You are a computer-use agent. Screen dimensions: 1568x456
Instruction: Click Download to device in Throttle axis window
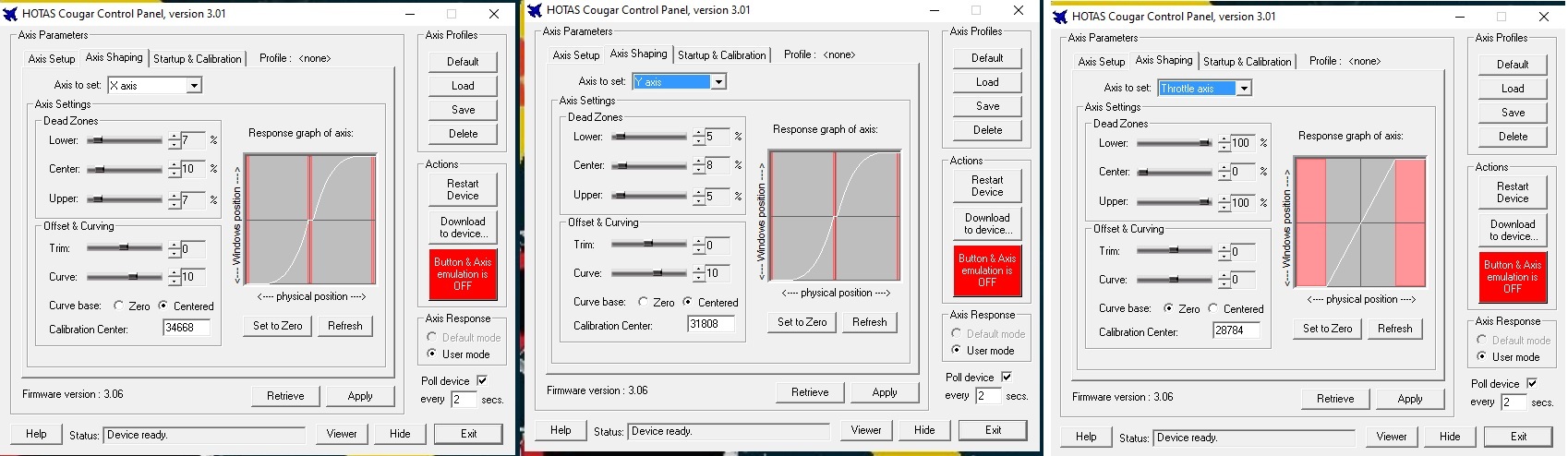1514,230
